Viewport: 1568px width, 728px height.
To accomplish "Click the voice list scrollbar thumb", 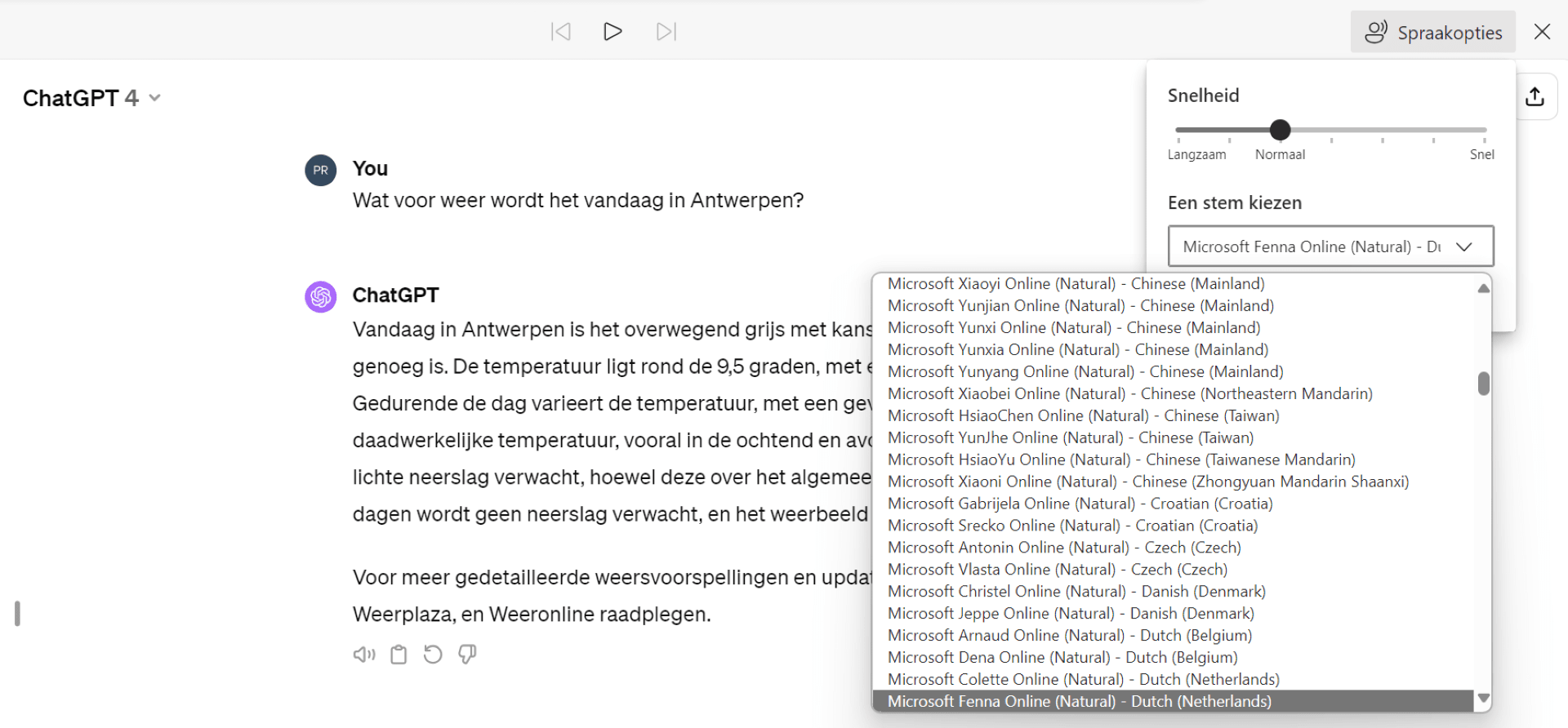I will (1484, 384).
